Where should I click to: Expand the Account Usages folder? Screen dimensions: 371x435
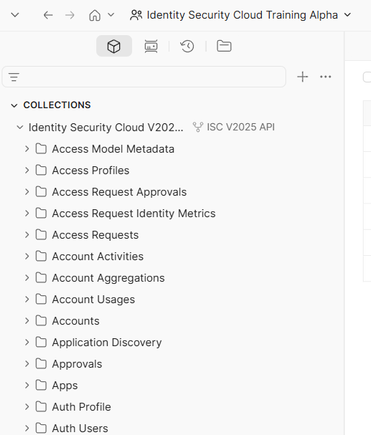pyautogui.click(x=27, y=299)
